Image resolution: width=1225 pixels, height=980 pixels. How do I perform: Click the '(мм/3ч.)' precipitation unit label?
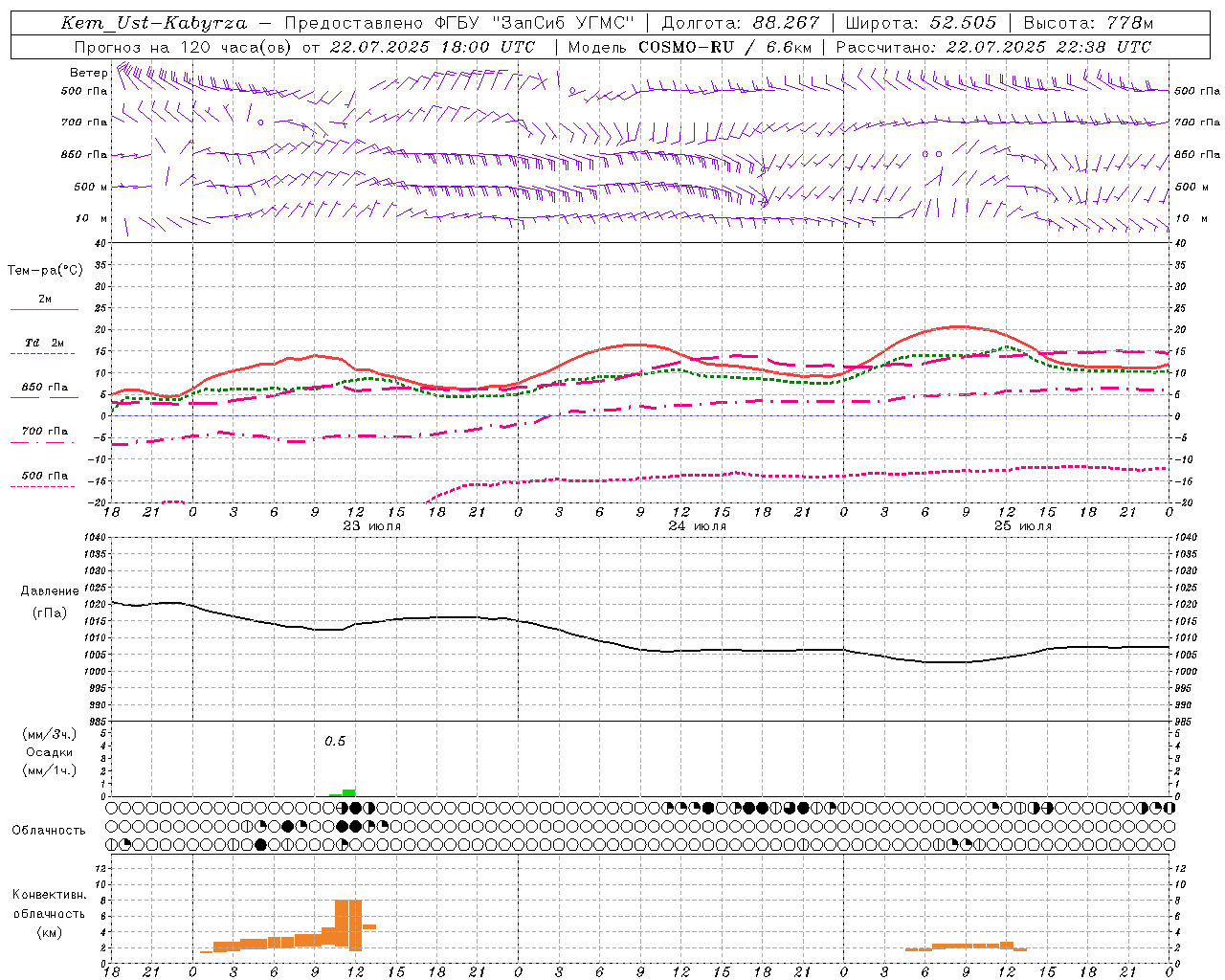click(49, 735)
